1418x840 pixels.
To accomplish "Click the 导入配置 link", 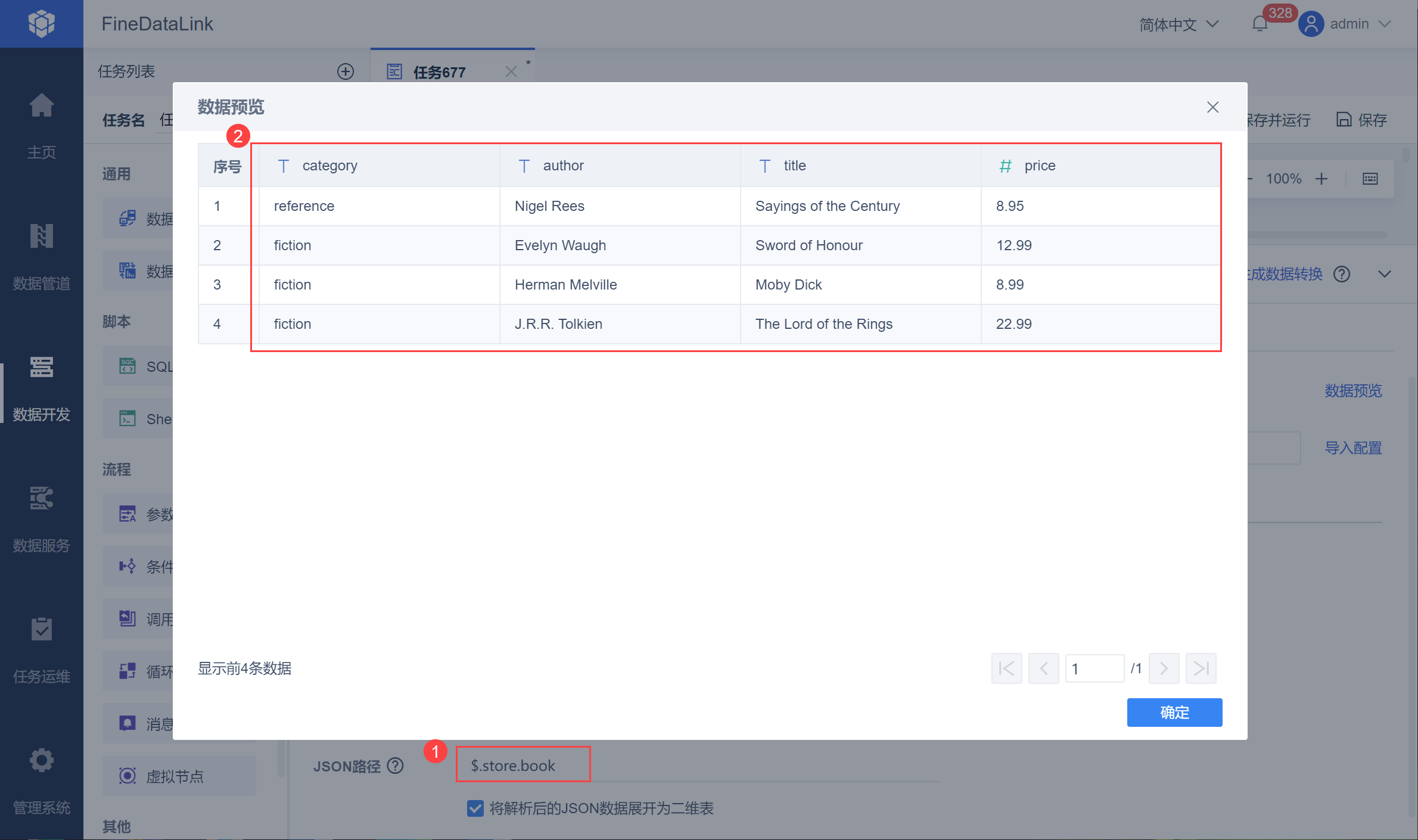I will point(1353,448).
